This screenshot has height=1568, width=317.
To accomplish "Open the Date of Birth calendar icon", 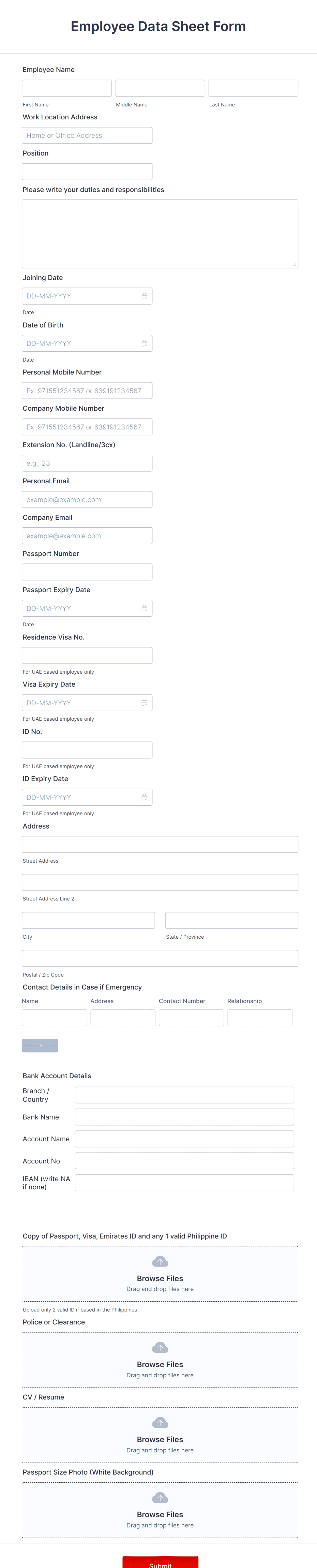I will 145,343.
